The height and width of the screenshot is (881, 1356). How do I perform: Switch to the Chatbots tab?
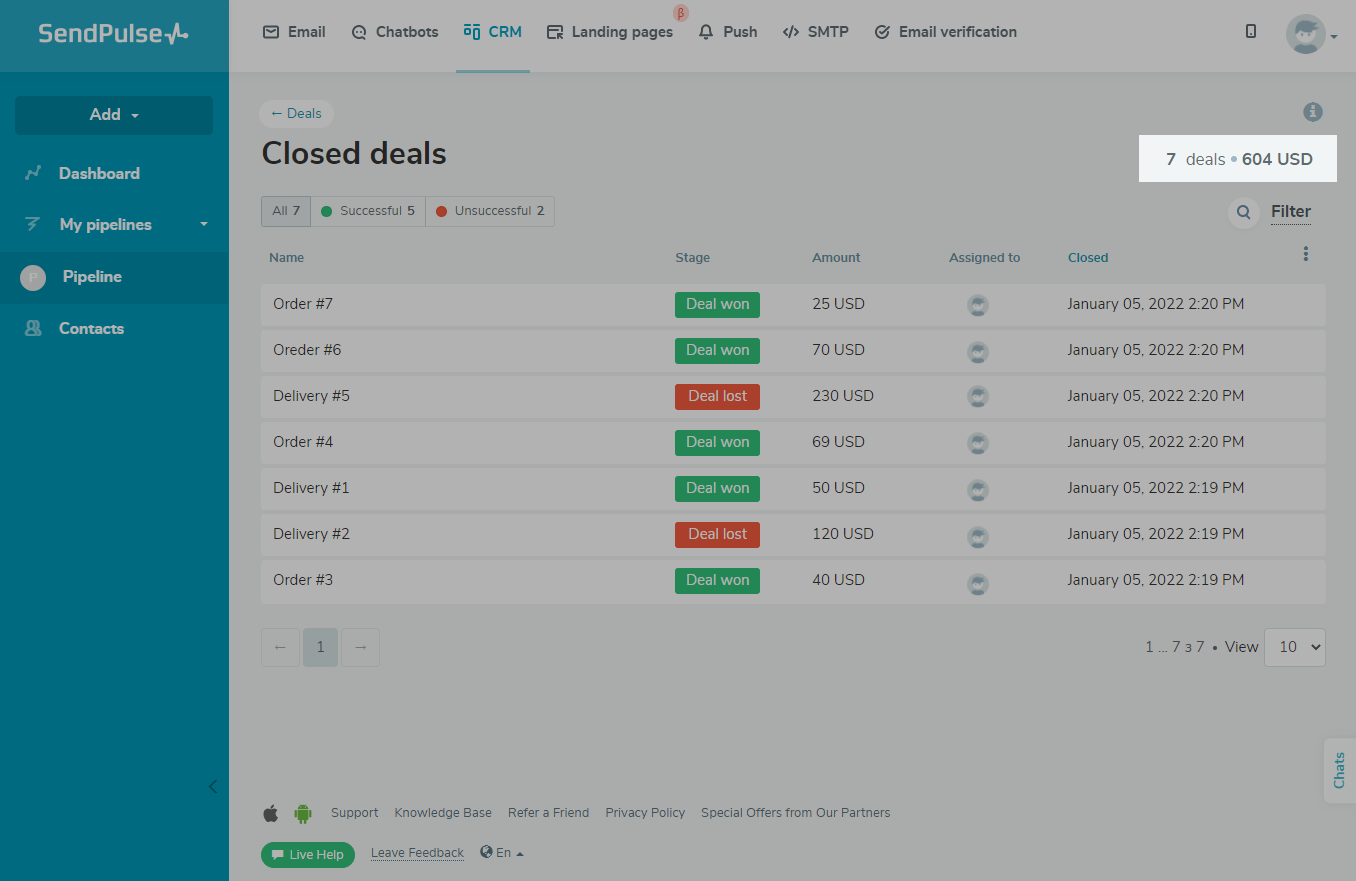[x=395, y=32]
